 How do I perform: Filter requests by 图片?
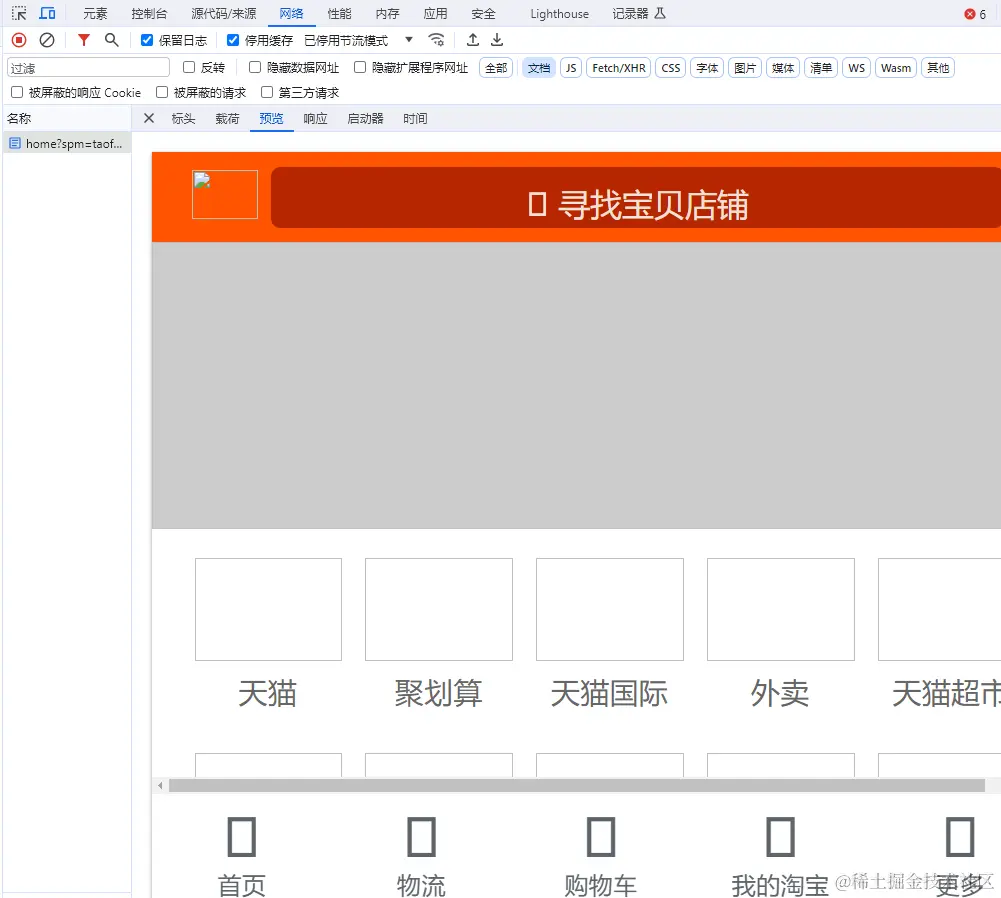745,68
